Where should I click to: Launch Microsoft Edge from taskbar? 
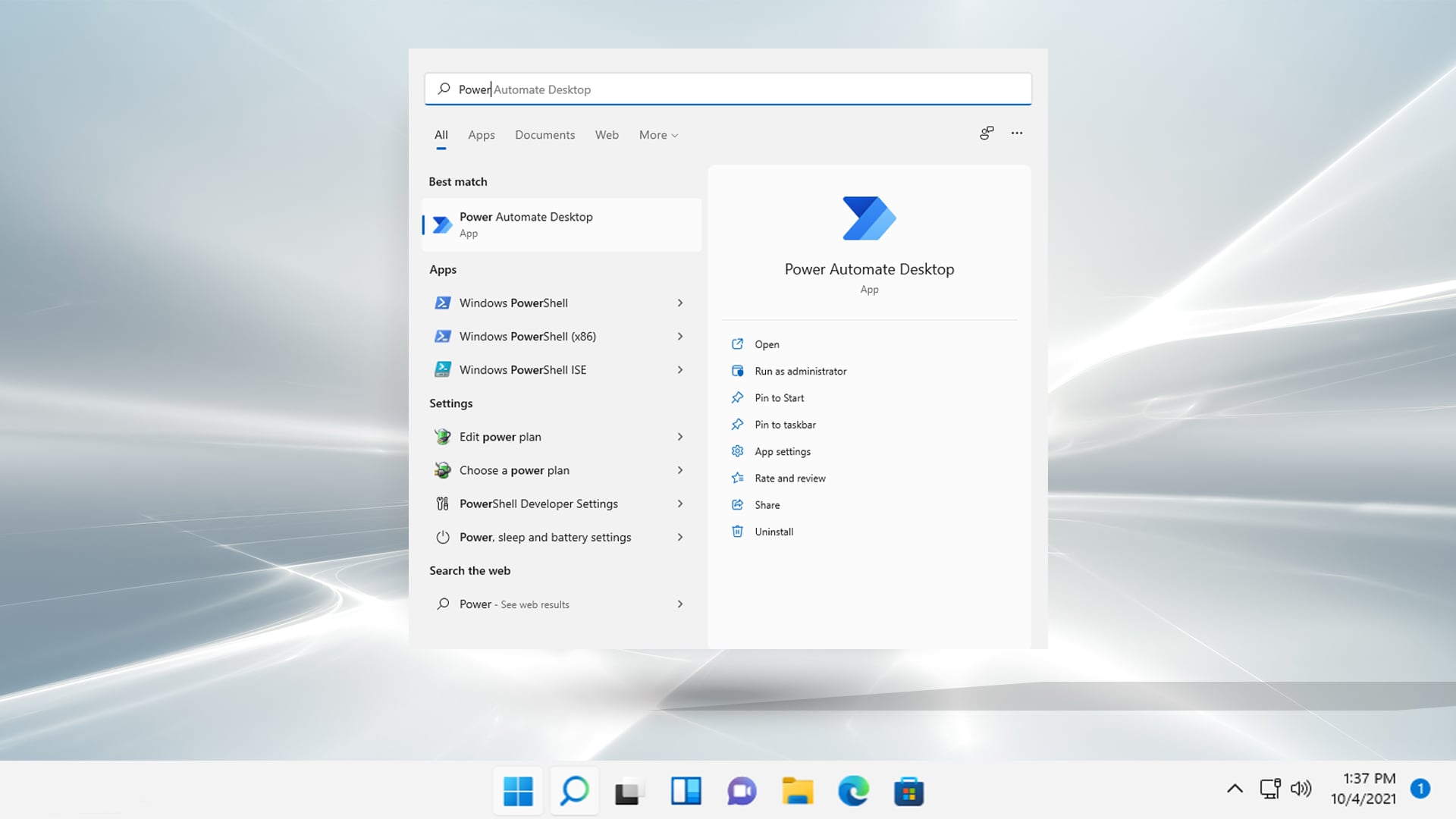[853, 791]
